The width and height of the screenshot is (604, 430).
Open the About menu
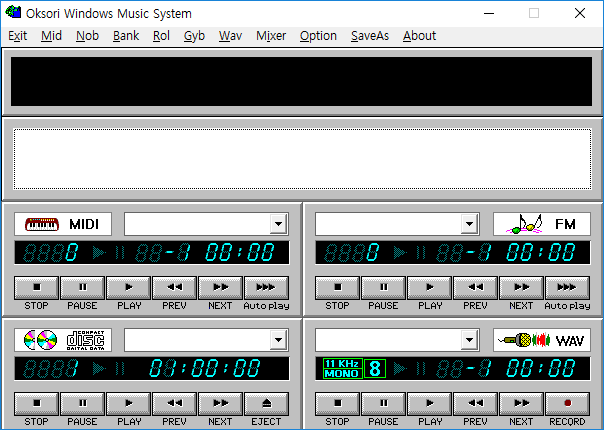pos(419,36)
